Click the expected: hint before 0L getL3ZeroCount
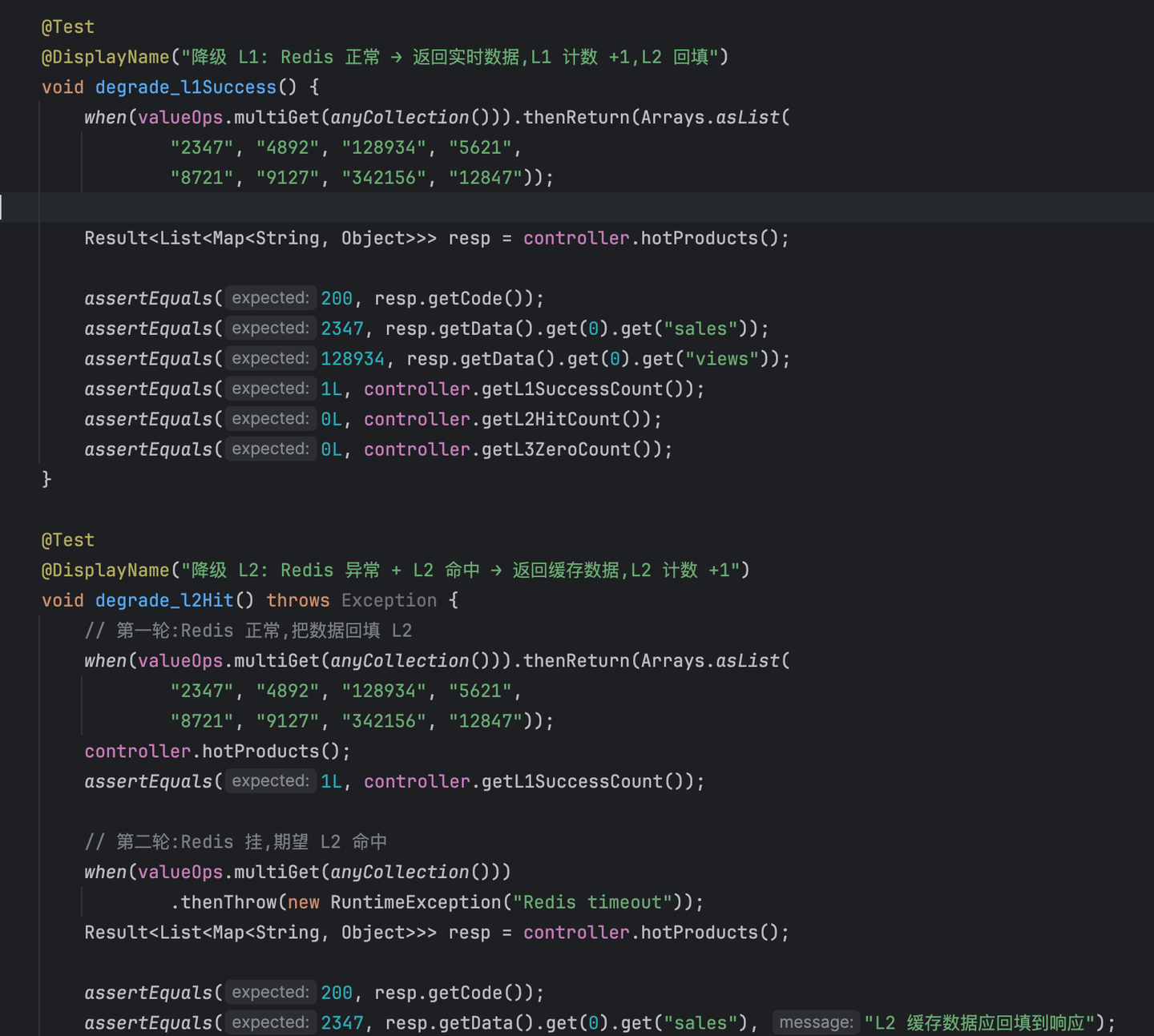 (x=270, y=449)
